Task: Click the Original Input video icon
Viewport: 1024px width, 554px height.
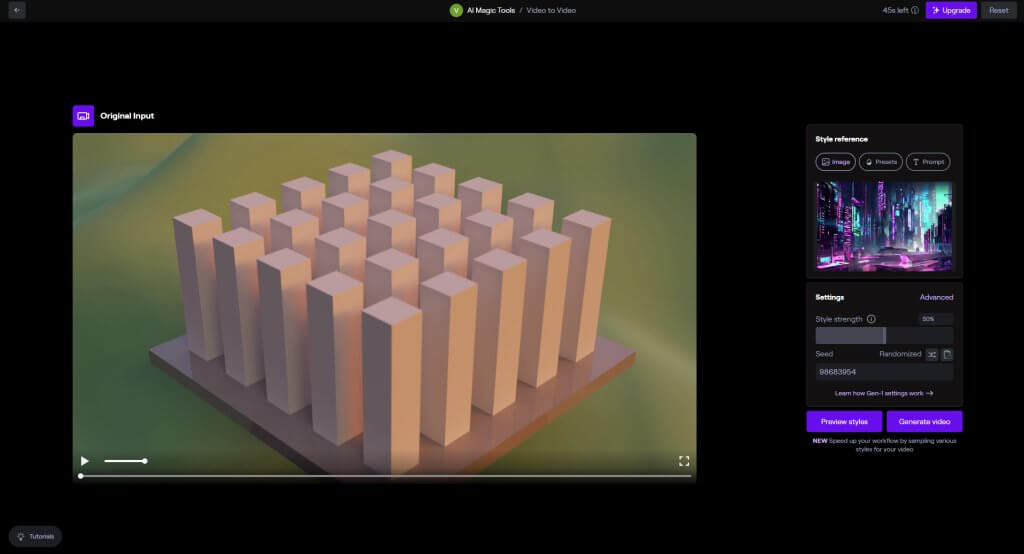Action: 83,116
